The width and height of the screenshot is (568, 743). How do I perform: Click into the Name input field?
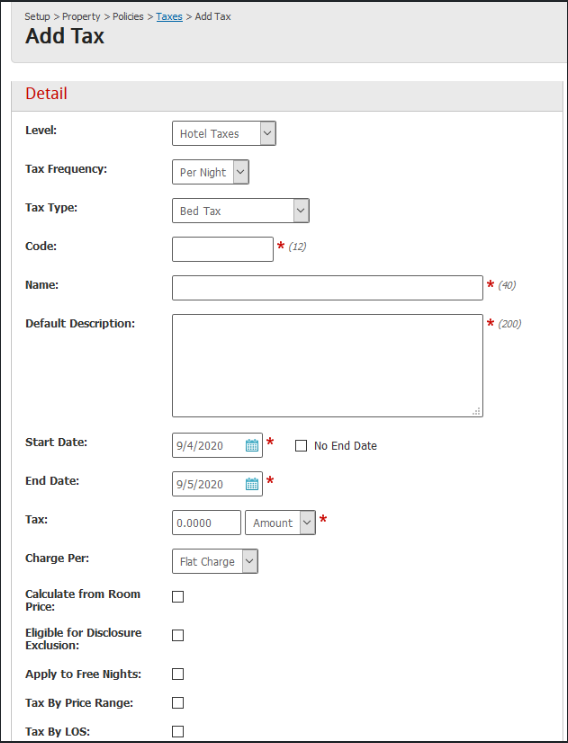(327, 288)
